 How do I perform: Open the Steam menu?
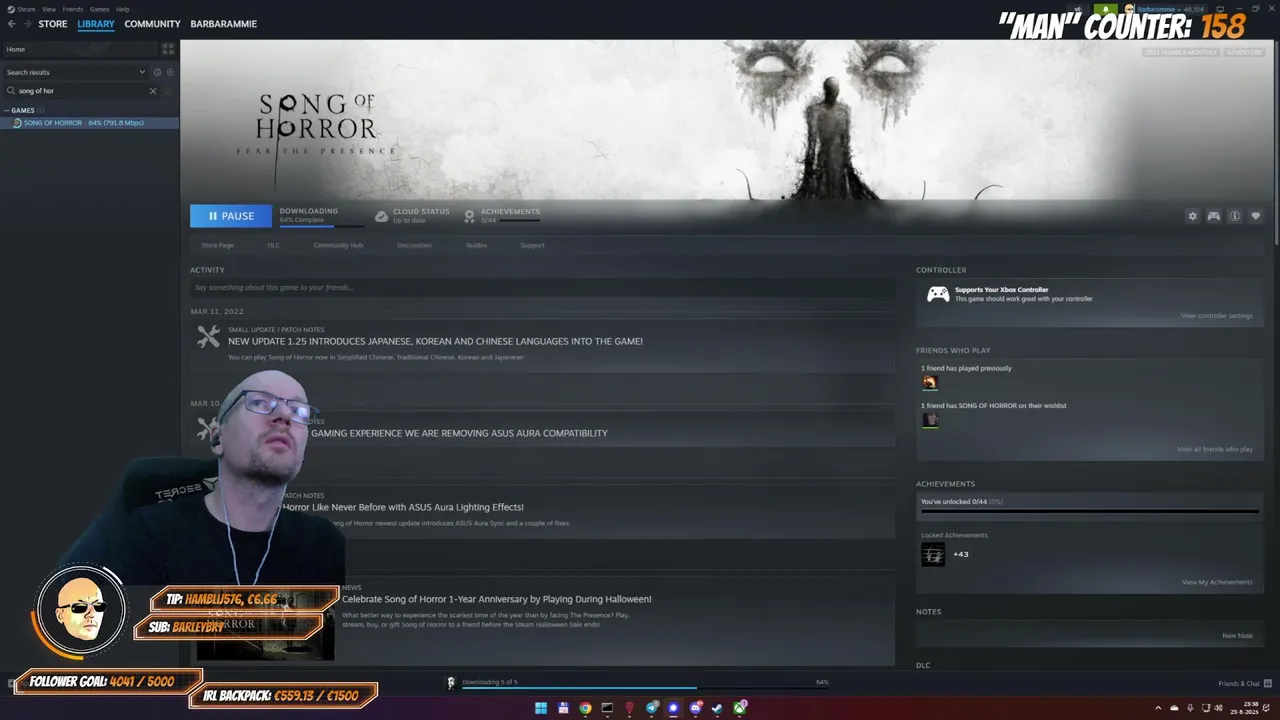tap(26, 9)
